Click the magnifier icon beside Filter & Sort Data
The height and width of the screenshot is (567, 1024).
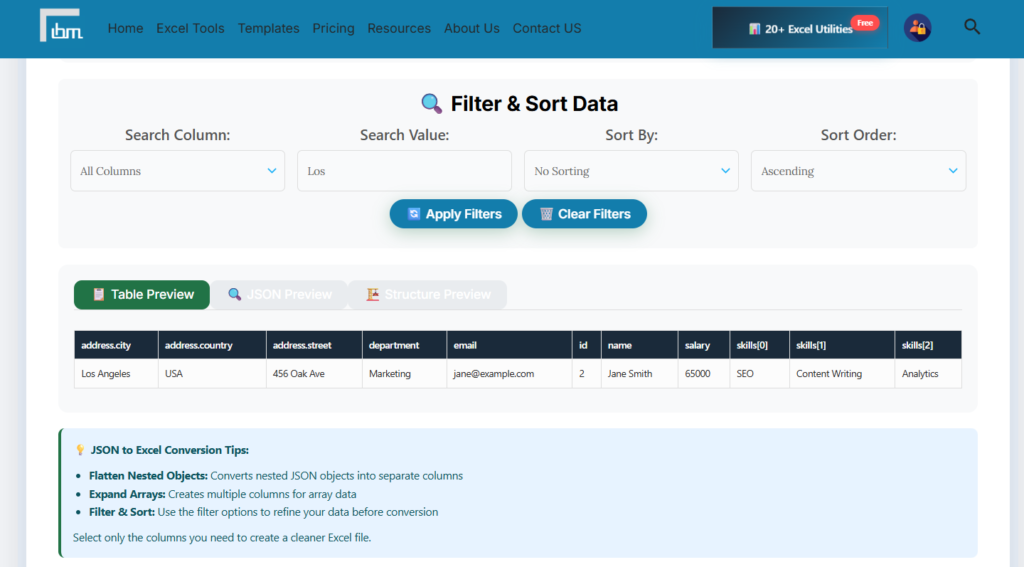pyautogui.click(x=431, y=103)
